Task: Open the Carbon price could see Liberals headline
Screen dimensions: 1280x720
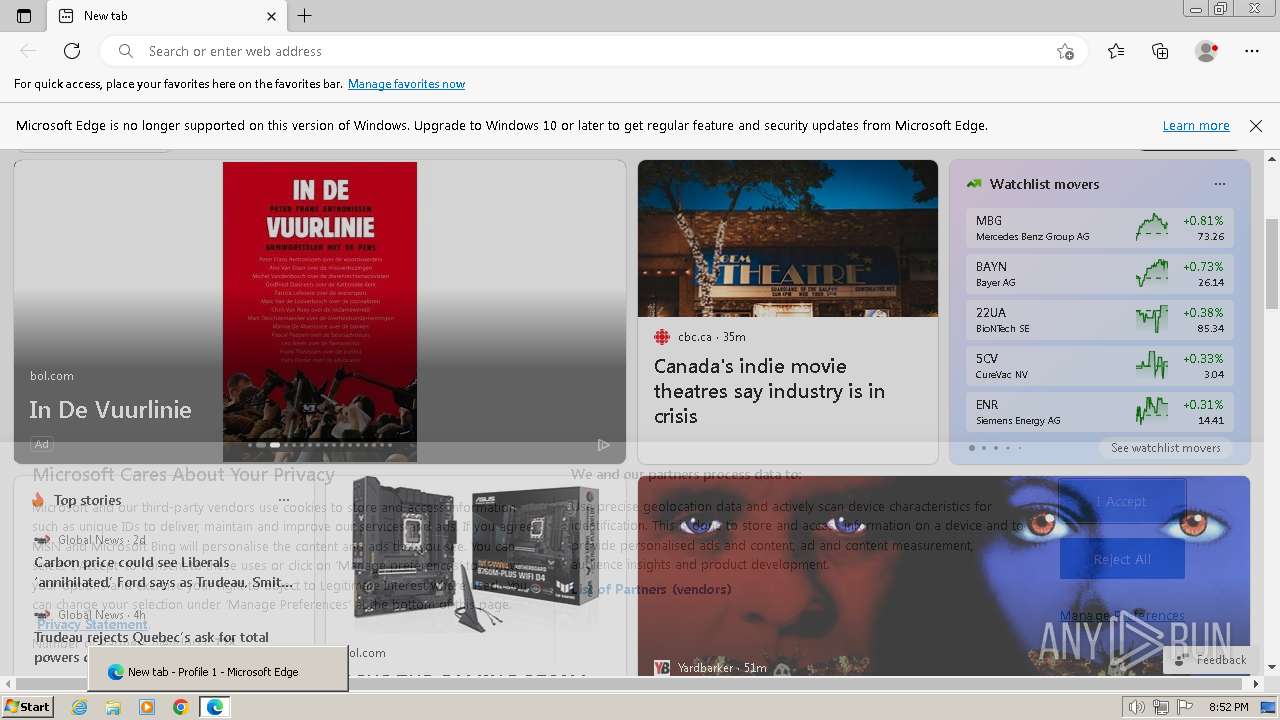Action: [164, 572]
